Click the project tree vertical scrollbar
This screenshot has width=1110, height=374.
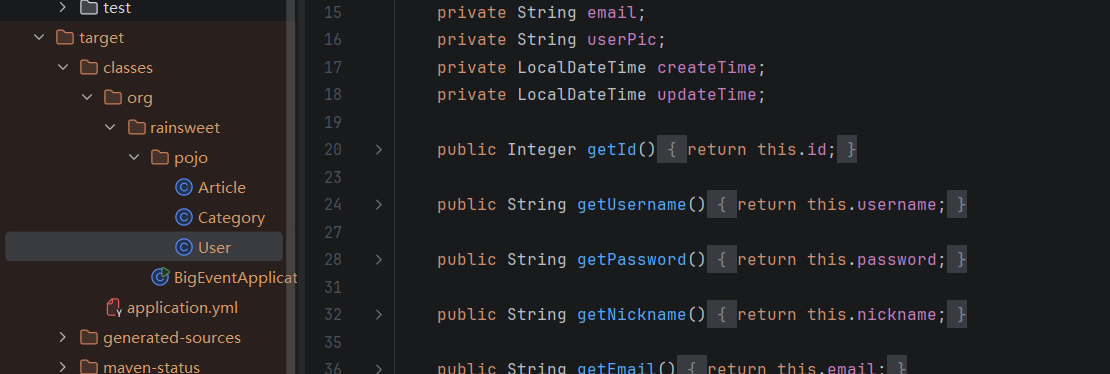[291, 187]
